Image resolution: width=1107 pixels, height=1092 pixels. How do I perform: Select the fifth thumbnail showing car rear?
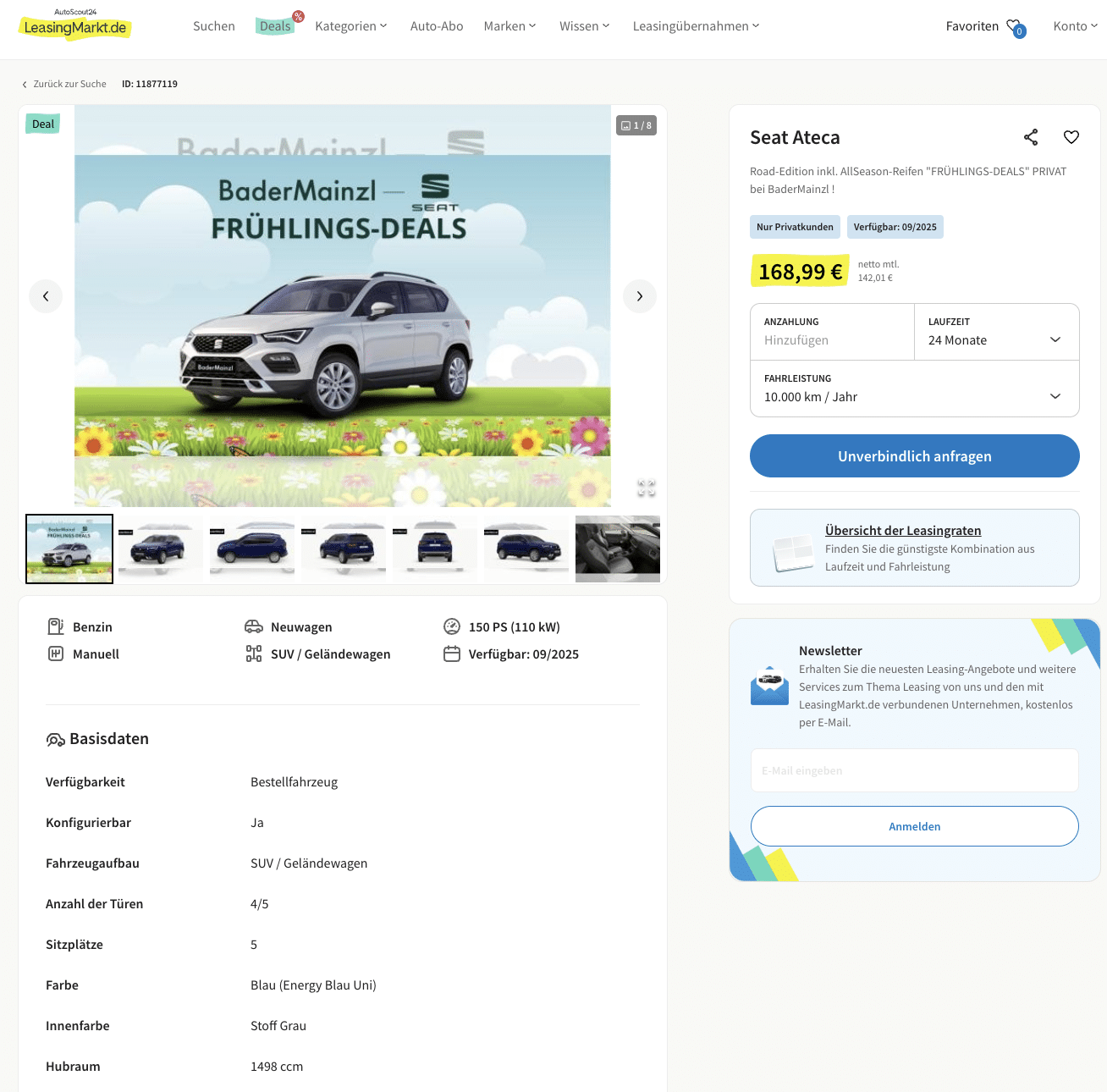[x=435, y=549]
